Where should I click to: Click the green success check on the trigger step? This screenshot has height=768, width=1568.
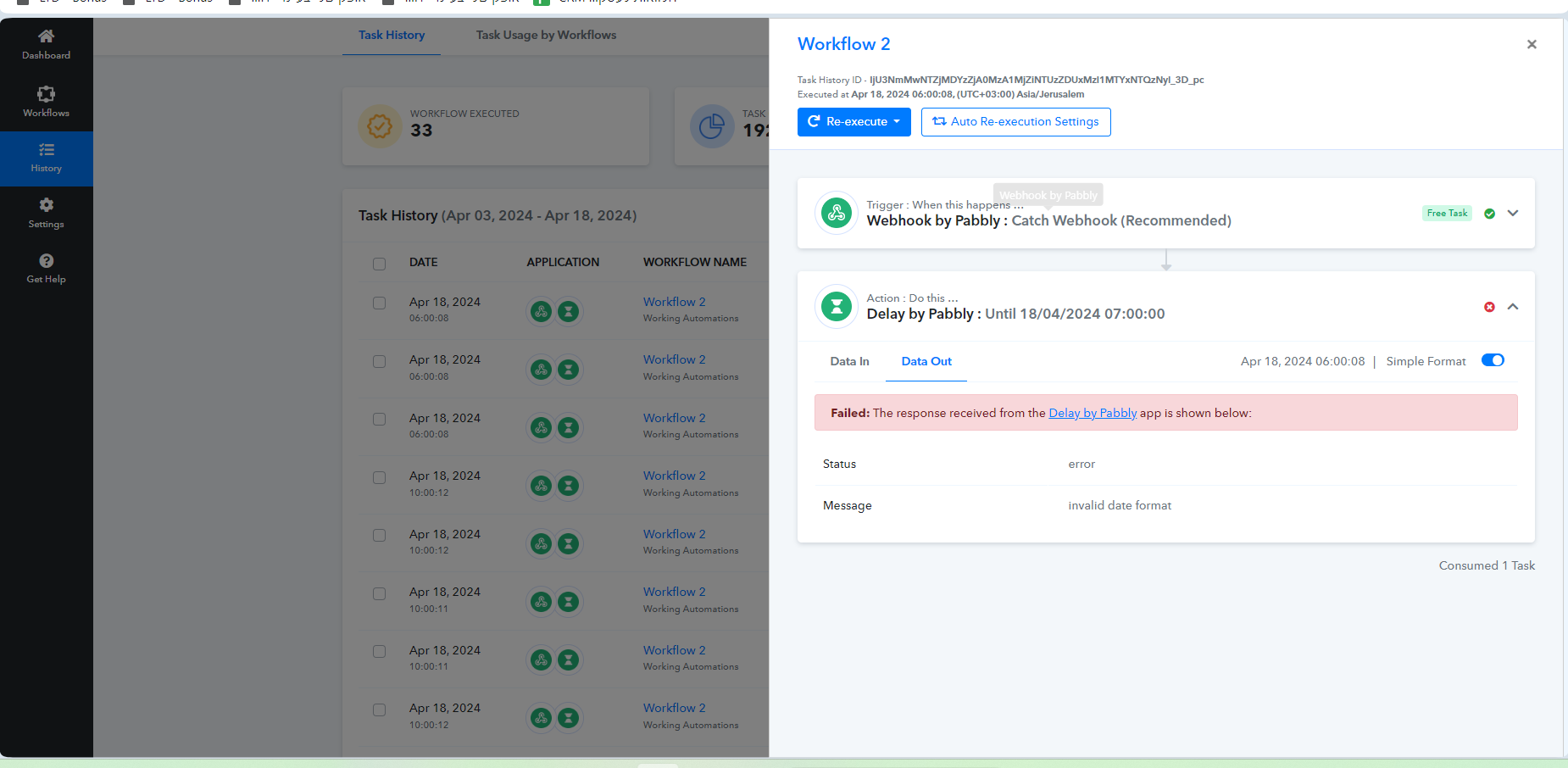click(x=1489, y=214)
